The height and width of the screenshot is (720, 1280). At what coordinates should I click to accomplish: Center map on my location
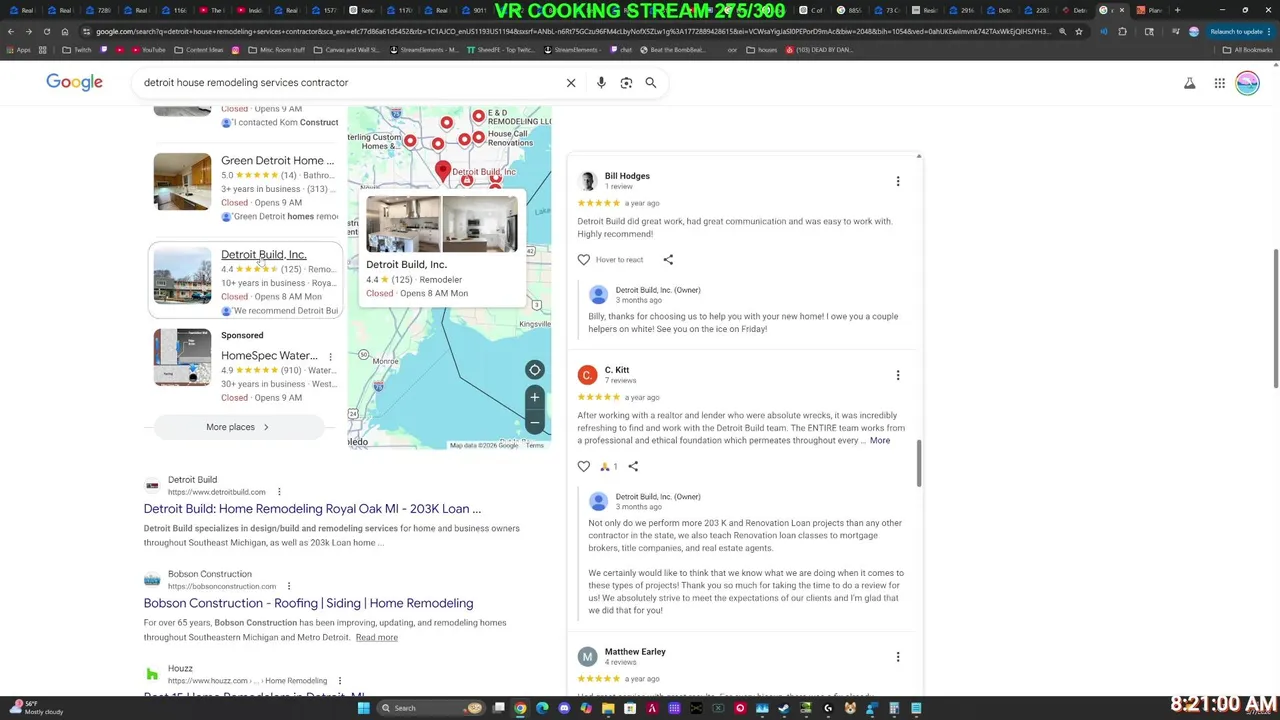(535, 370)
